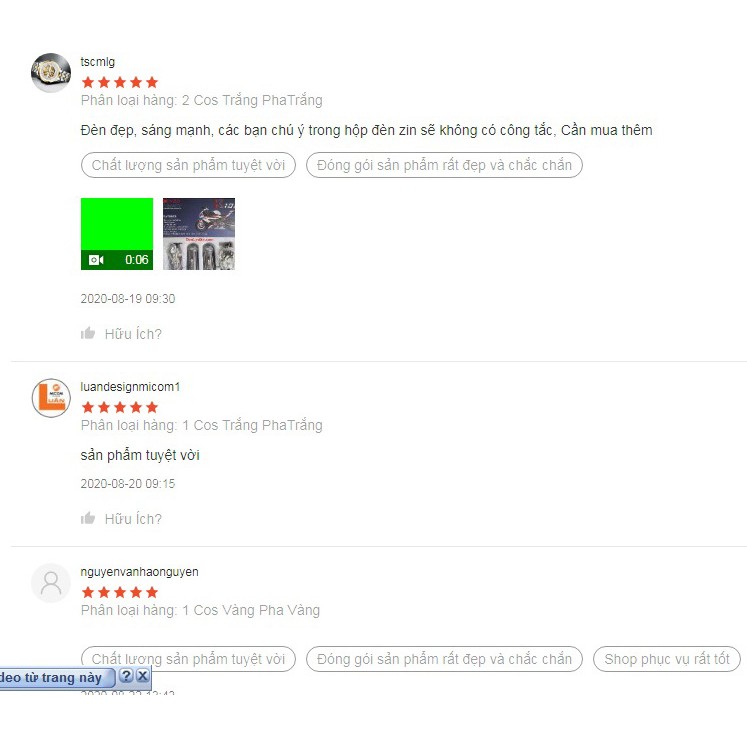Screen dimensions: 747x747
Task: Click 'Shop phục vụ rất tốt' tag
Action: (x=667, y=659)
